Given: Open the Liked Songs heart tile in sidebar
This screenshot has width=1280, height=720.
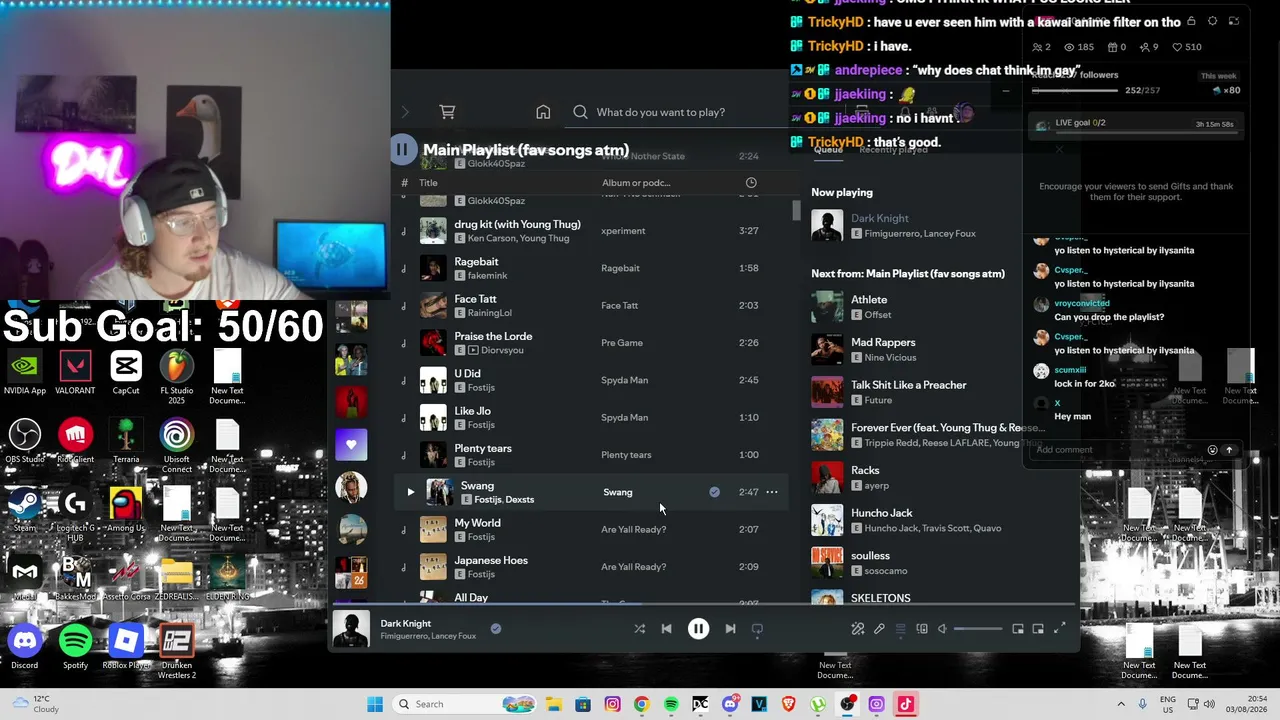Looking at the screenshot, I should [x=351, y=444].
